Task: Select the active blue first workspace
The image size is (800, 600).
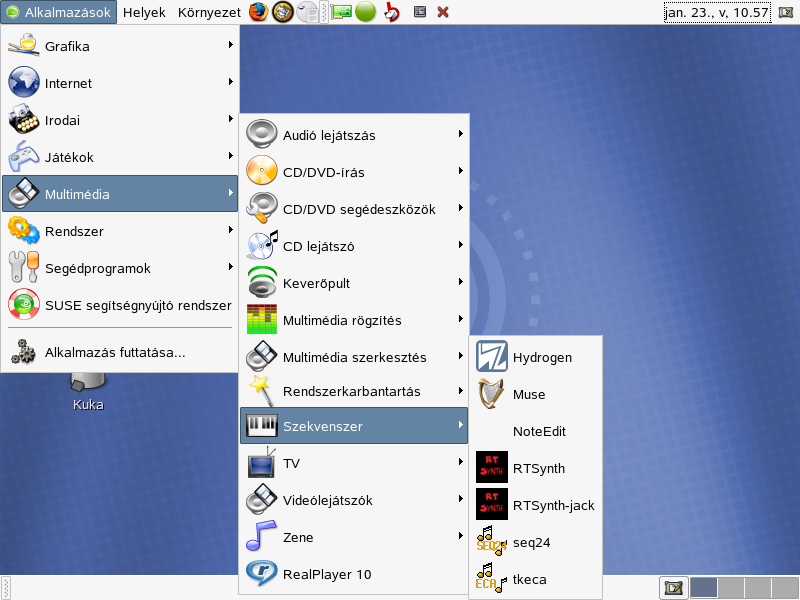Action: point(704,588)
